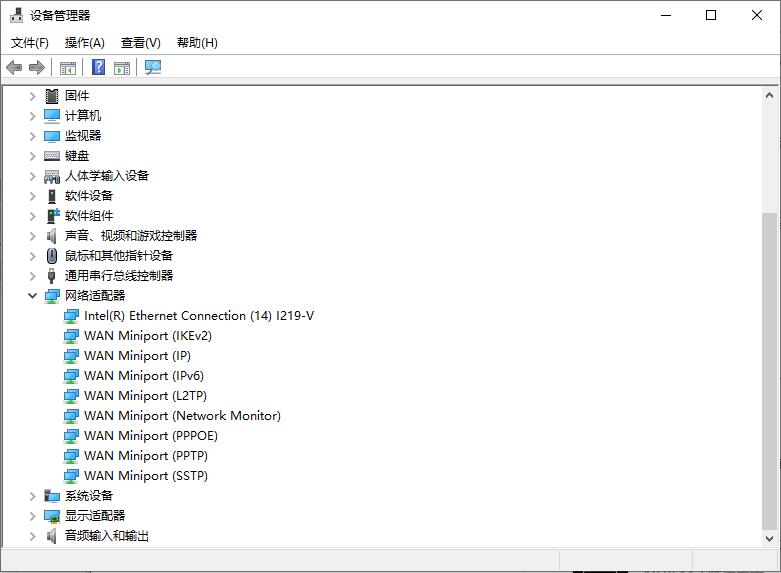Expand the 显示适配器 node
This screenshot has height=573, width=781.
click(32, 516)
